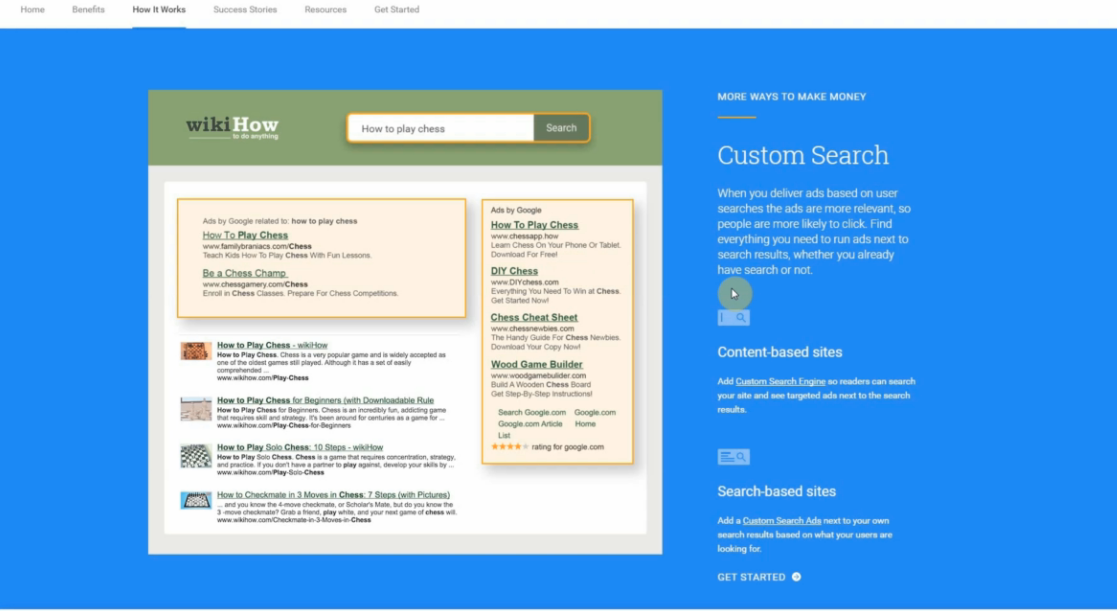Click 'Search Google.com' sitelink in ad

[532, 412]
